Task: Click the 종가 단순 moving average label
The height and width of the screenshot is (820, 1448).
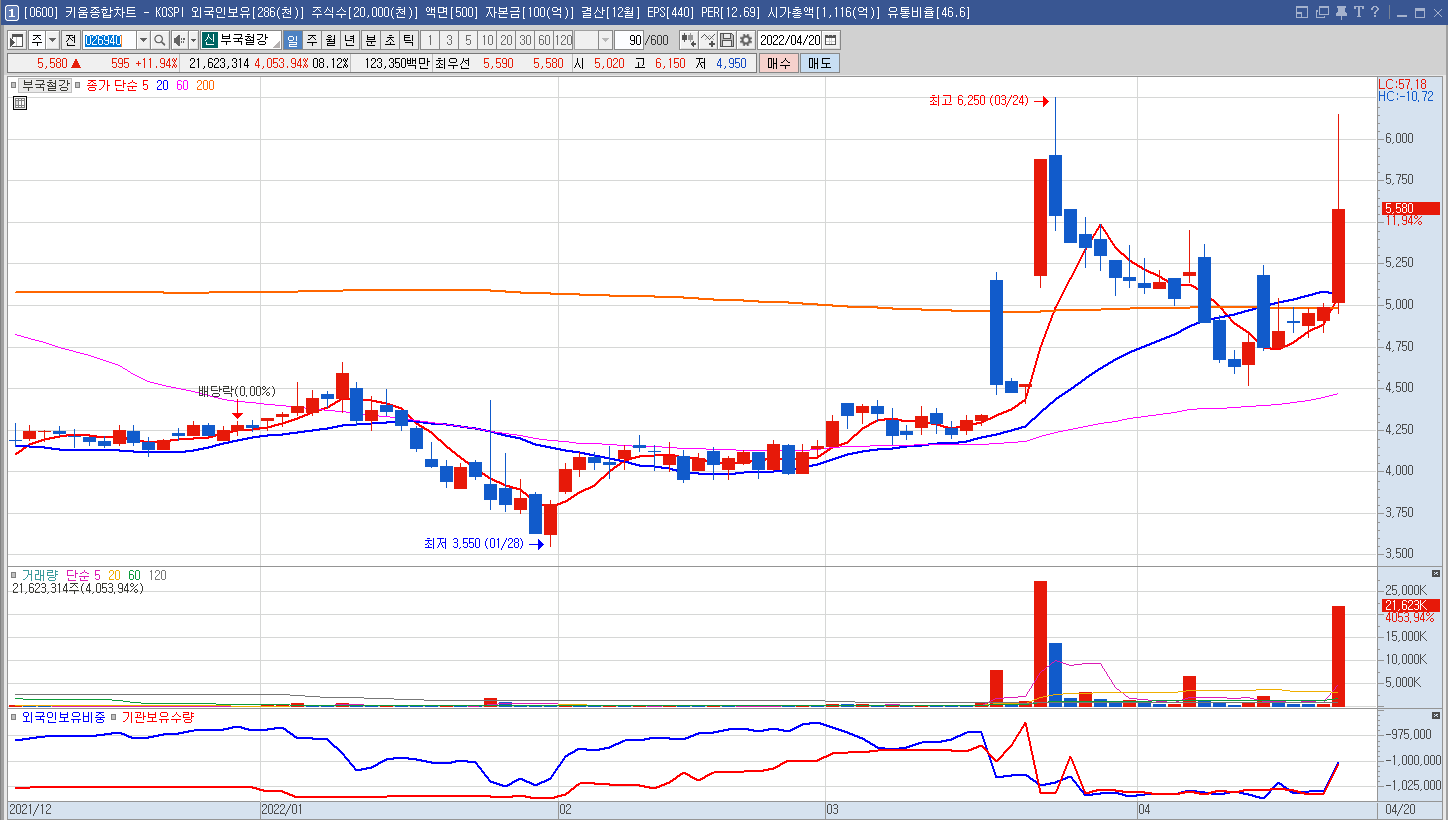Action: 112,85
